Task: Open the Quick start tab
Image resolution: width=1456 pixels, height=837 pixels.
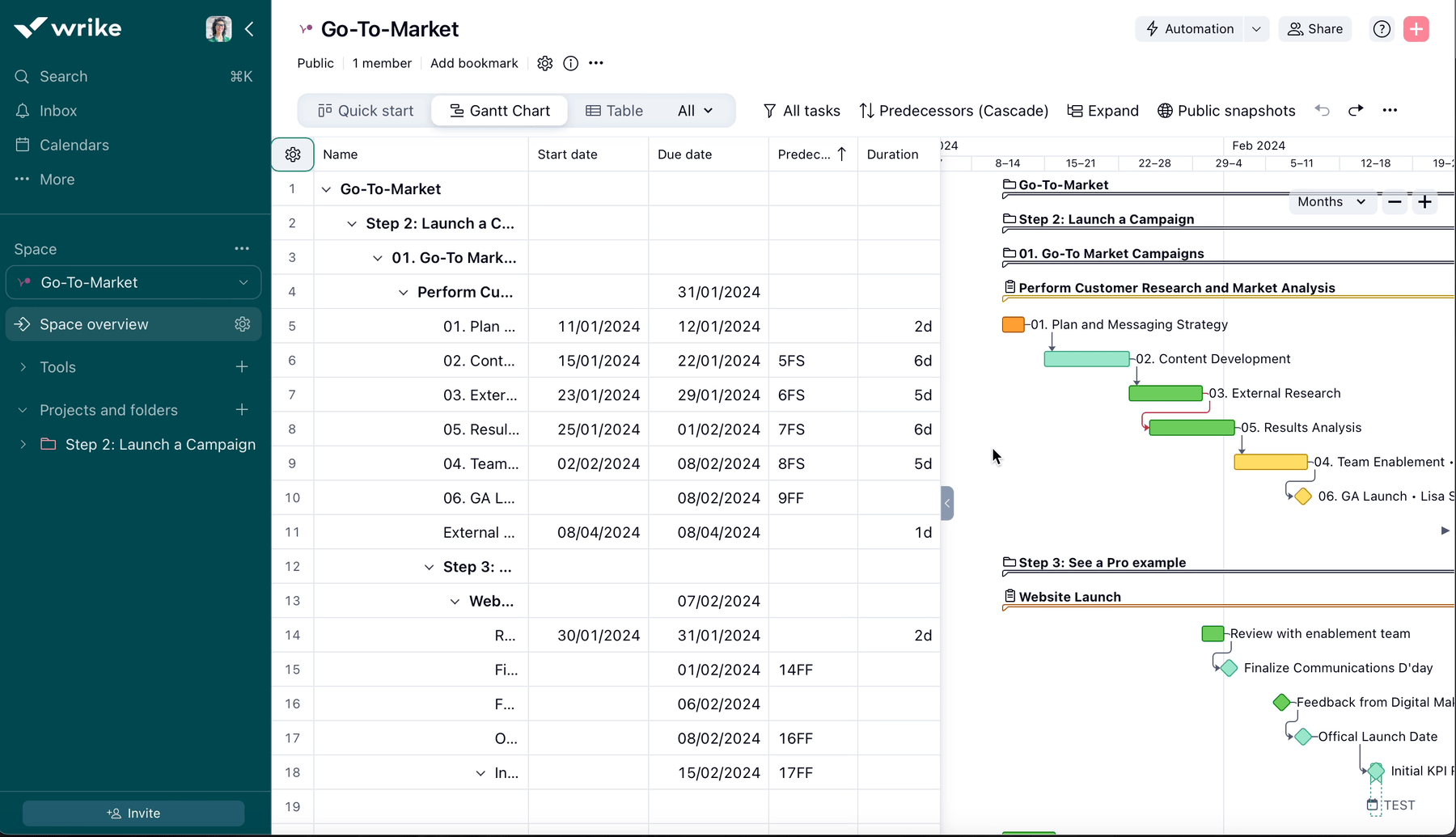Action: click(364, 111)
